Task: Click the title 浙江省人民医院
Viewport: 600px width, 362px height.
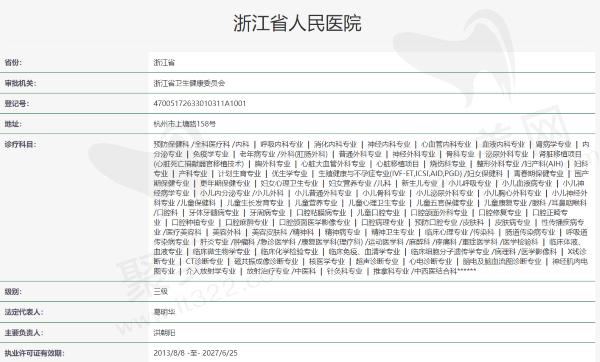Action: click(x=297, y=23)
